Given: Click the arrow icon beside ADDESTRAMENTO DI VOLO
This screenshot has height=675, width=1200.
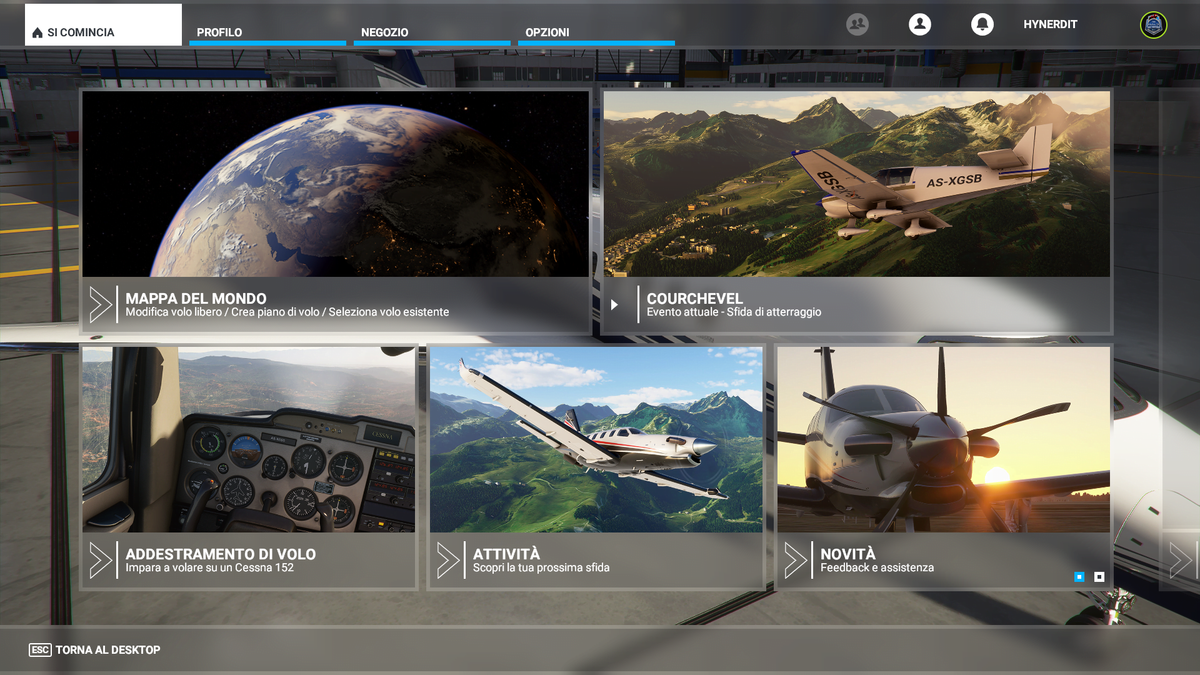Looking at the screenshot, I should point(100,560).
